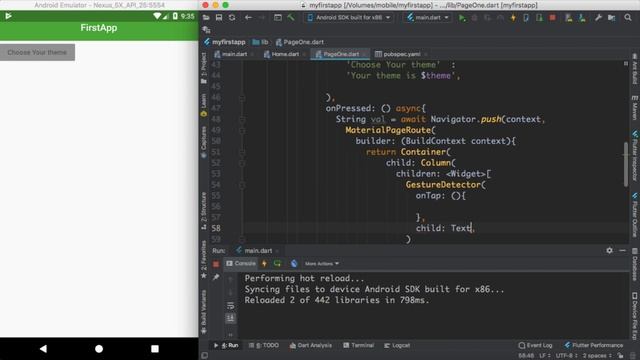Image resolution: width=640 pixels, height=360 pixels.
Task: Click lib folder breadcrumb
Action: [x=260, y=42]
